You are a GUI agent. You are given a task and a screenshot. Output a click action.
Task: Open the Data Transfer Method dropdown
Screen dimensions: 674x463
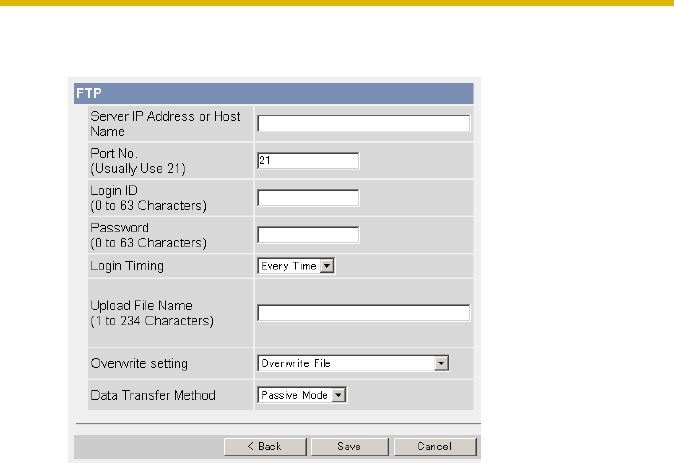pos(302,395)
